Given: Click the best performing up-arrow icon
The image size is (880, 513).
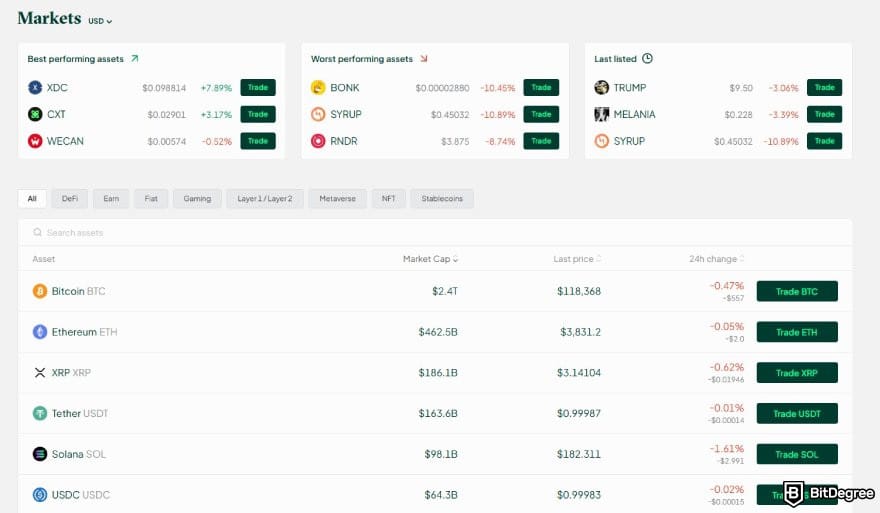Looking at the screenshot, I should point(135,58).
